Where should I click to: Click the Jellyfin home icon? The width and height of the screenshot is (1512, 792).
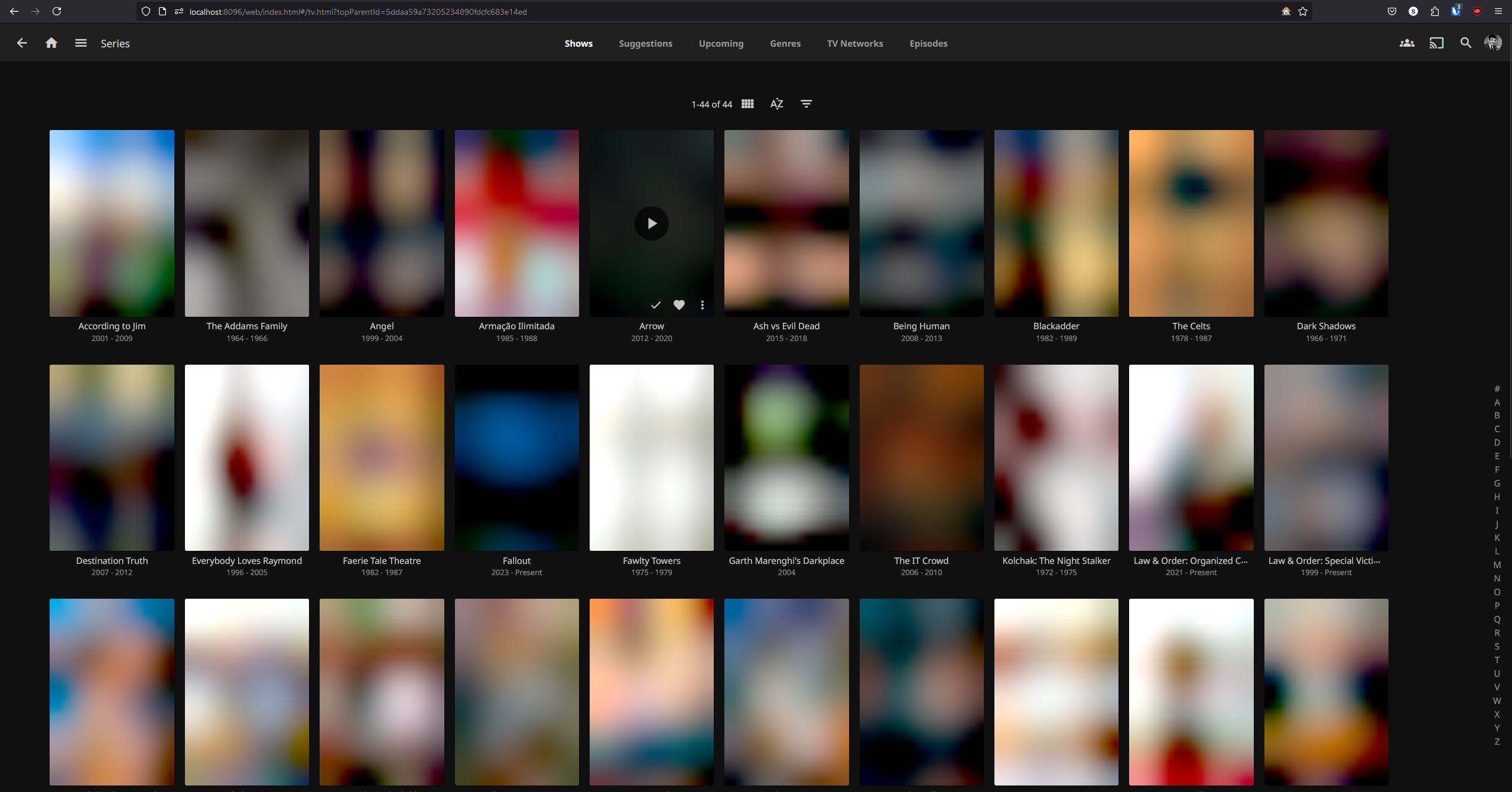pyautogui.click(x=51, y=43)
